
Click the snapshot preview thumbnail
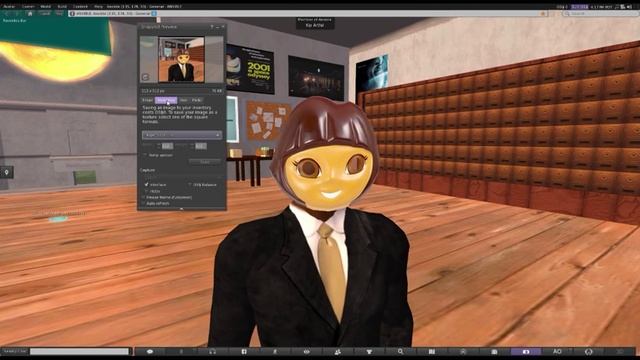(x=181, y=60)
